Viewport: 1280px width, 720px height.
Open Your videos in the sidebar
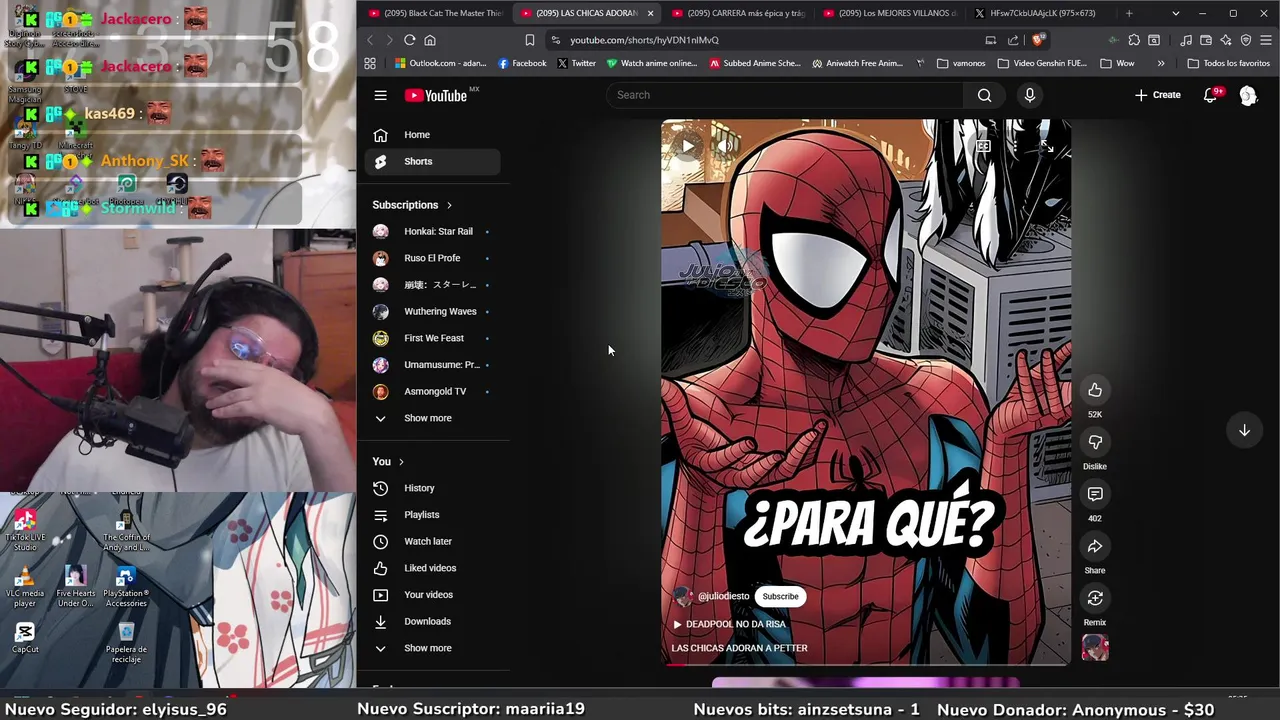pyautogui.click(x=432, y=595)
